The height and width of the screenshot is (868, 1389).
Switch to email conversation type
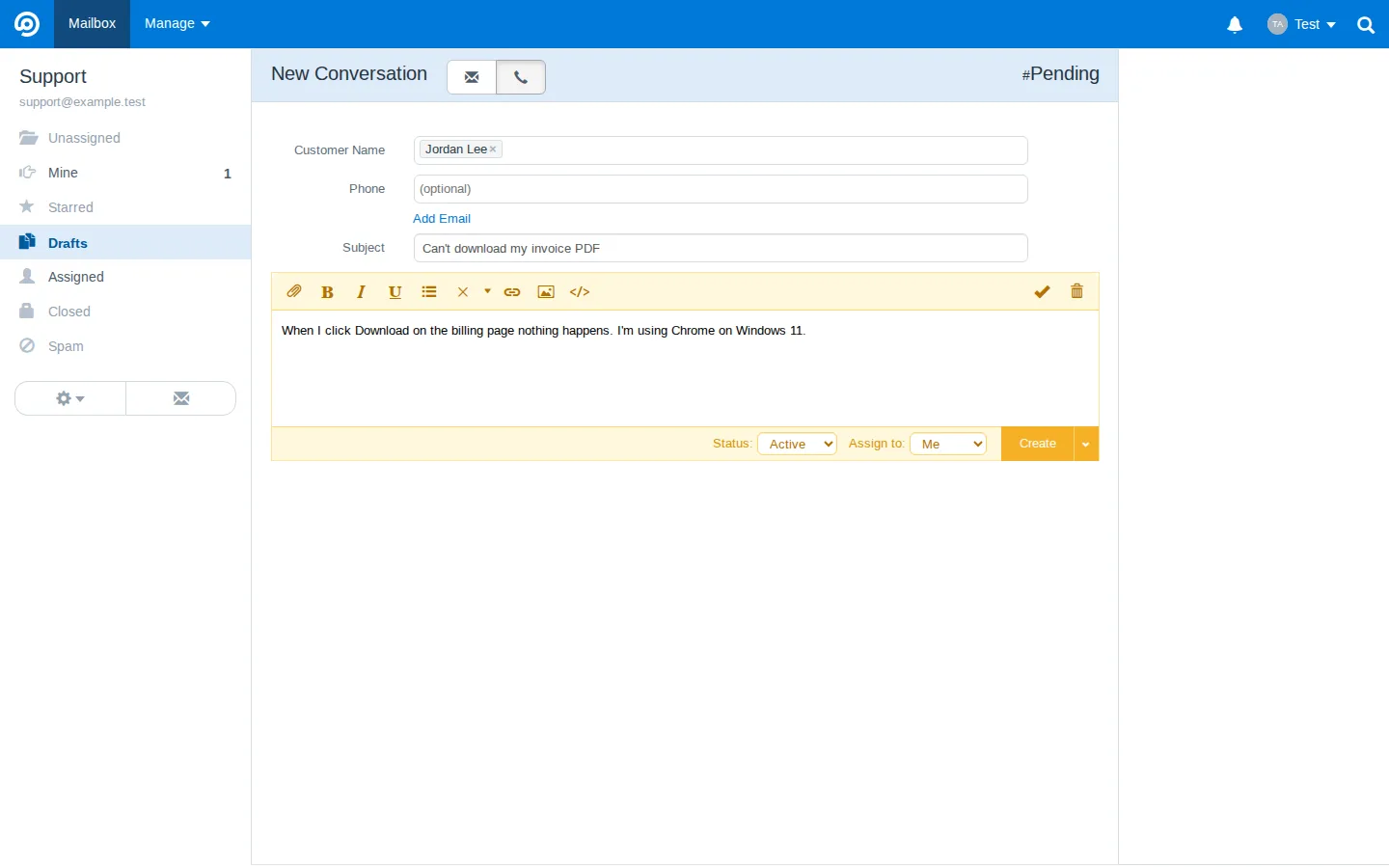click(x=472, y=77)
